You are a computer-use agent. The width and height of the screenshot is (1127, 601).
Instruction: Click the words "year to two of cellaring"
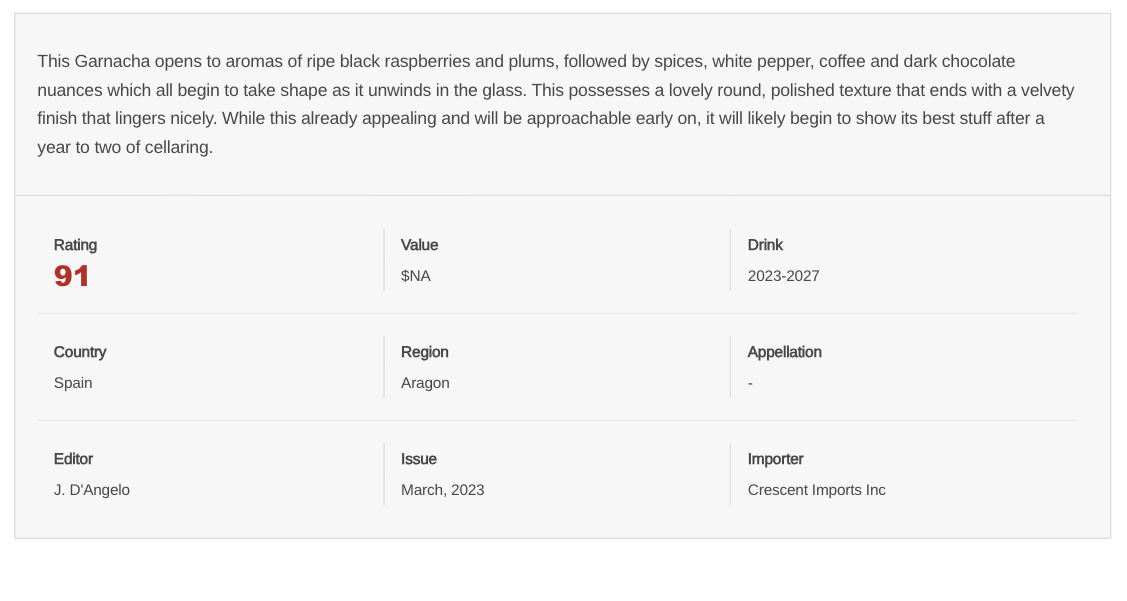125,148
